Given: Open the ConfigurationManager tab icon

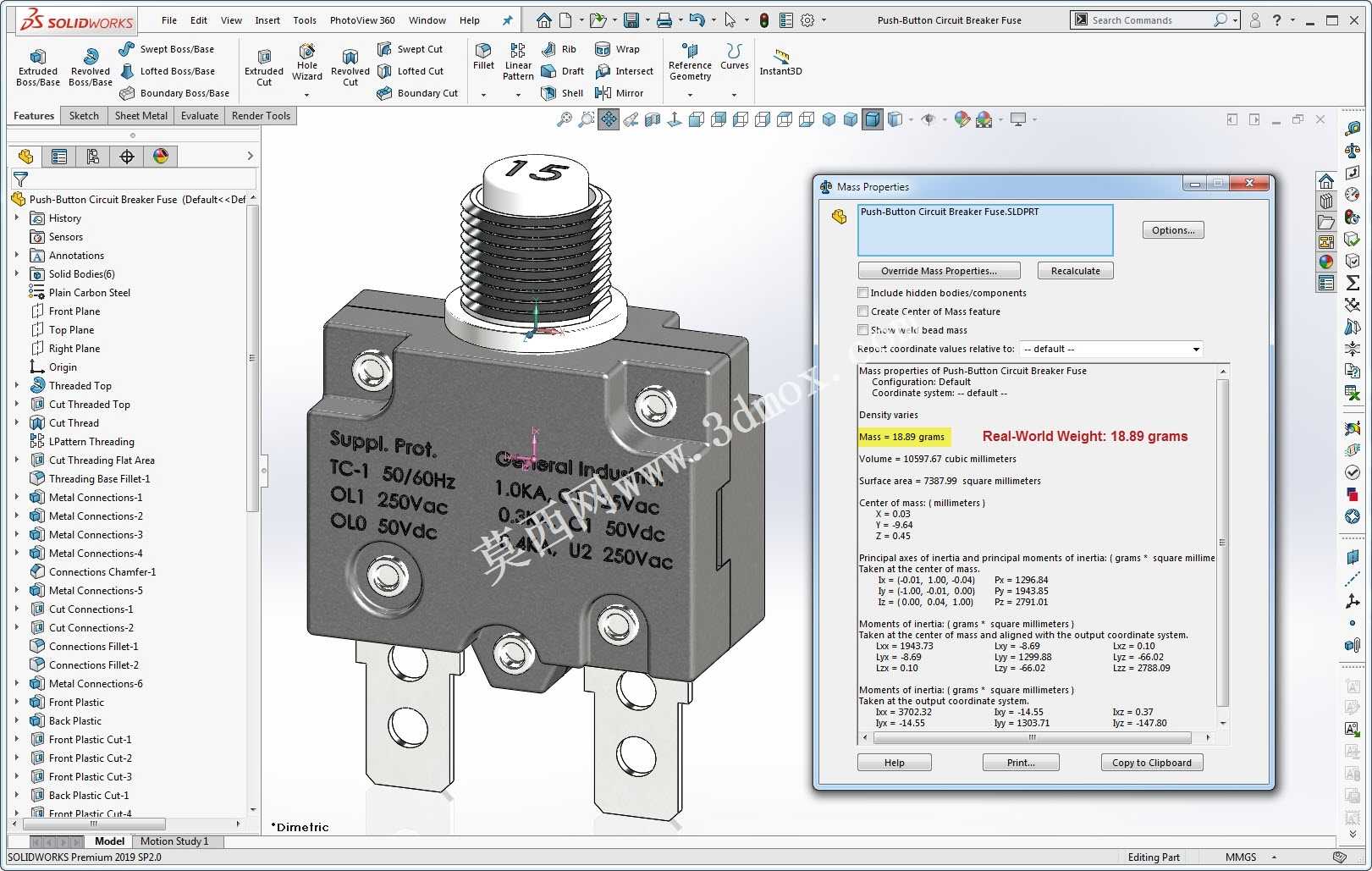Looking at the screenshot, I should pyautogui.click(x=93, y=156).
